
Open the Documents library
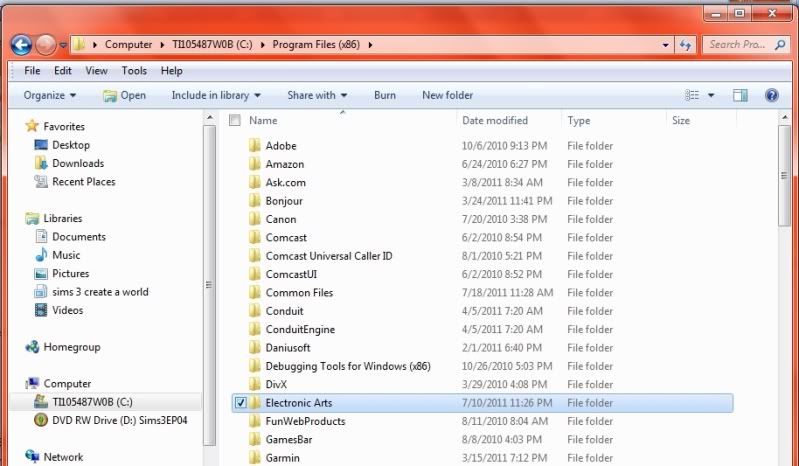(x=79, y=237)
